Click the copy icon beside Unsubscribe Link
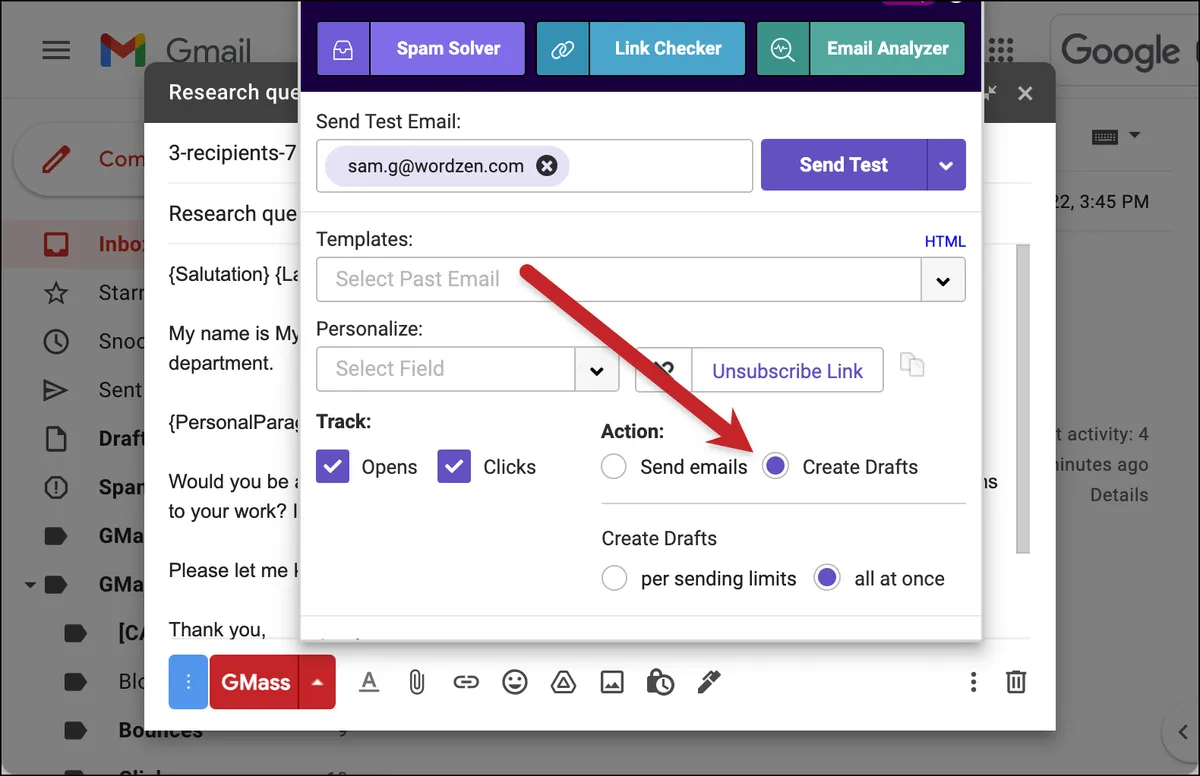Image resolution: width=1200 pixels, height=776 pixels. 911,365
